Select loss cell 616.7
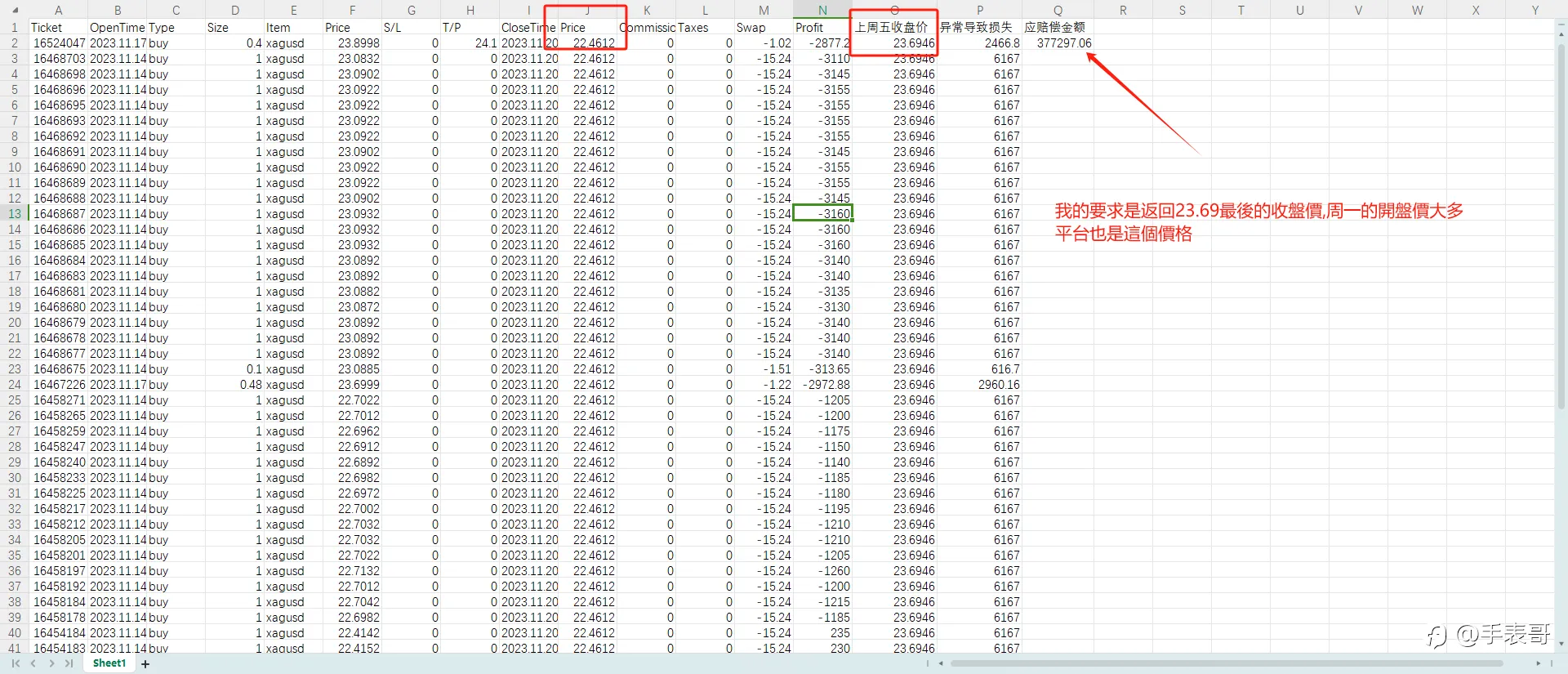 point(980,368)
